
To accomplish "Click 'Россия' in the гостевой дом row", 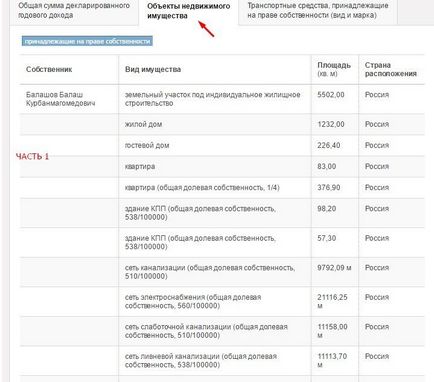I will pyautogui.click(x=377, y=145).
